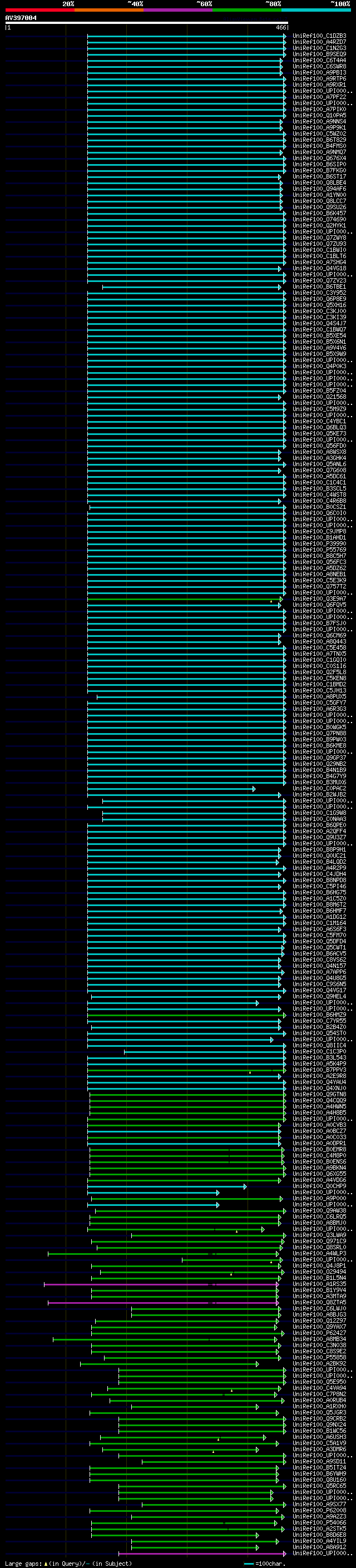The height and width of the screenshot is (1568, 356).
Task: Select the UniRef100_B5IT24 label
Action: coord(319,1467)
